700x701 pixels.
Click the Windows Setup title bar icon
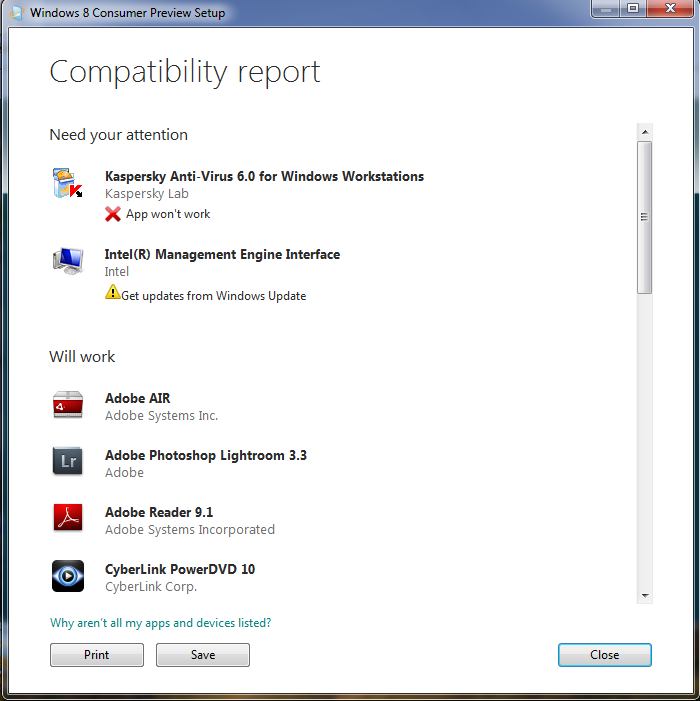(17, 12)
